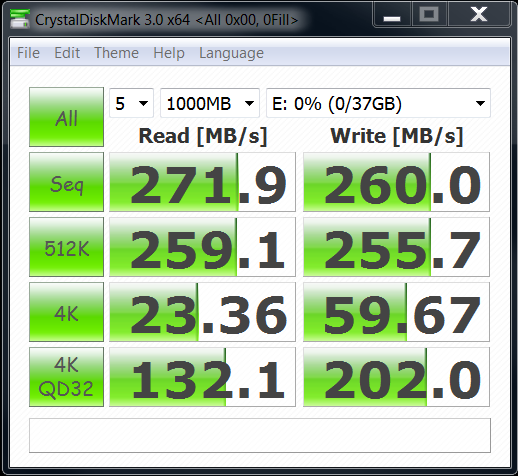Click the Seq write result 260.0
Viewport: 518px width, 476px height.
[x=396, y=182]
